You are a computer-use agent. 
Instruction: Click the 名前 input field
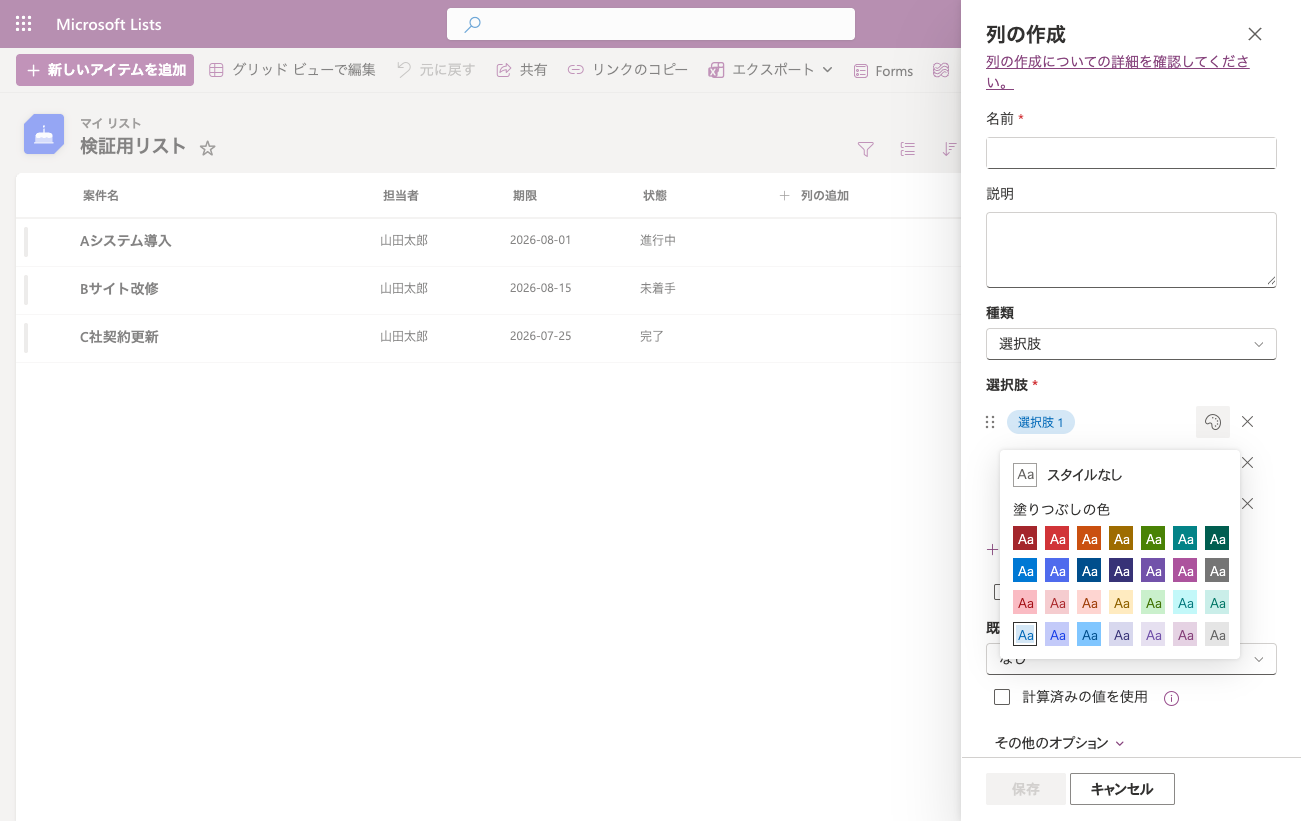point(1131,153)
